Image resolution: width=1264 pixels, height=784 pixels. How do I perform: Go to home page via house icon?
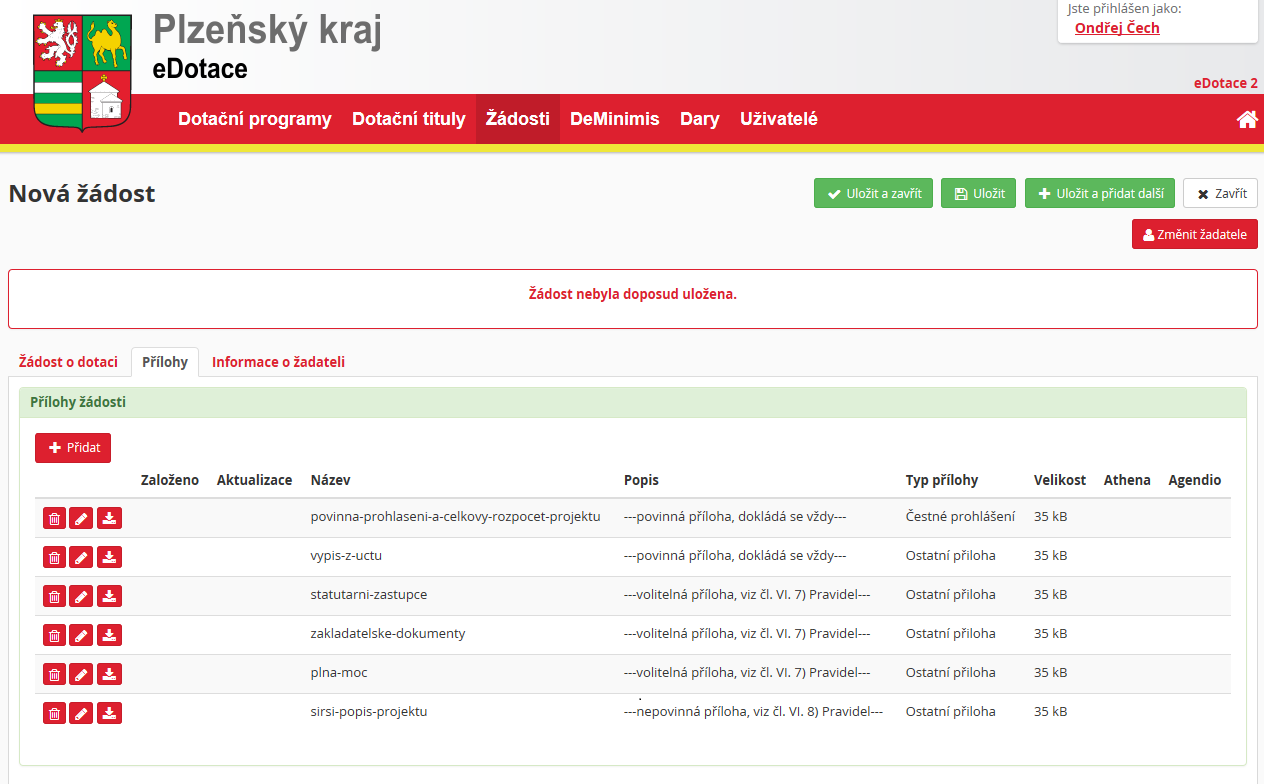[x=1246, y=120]
